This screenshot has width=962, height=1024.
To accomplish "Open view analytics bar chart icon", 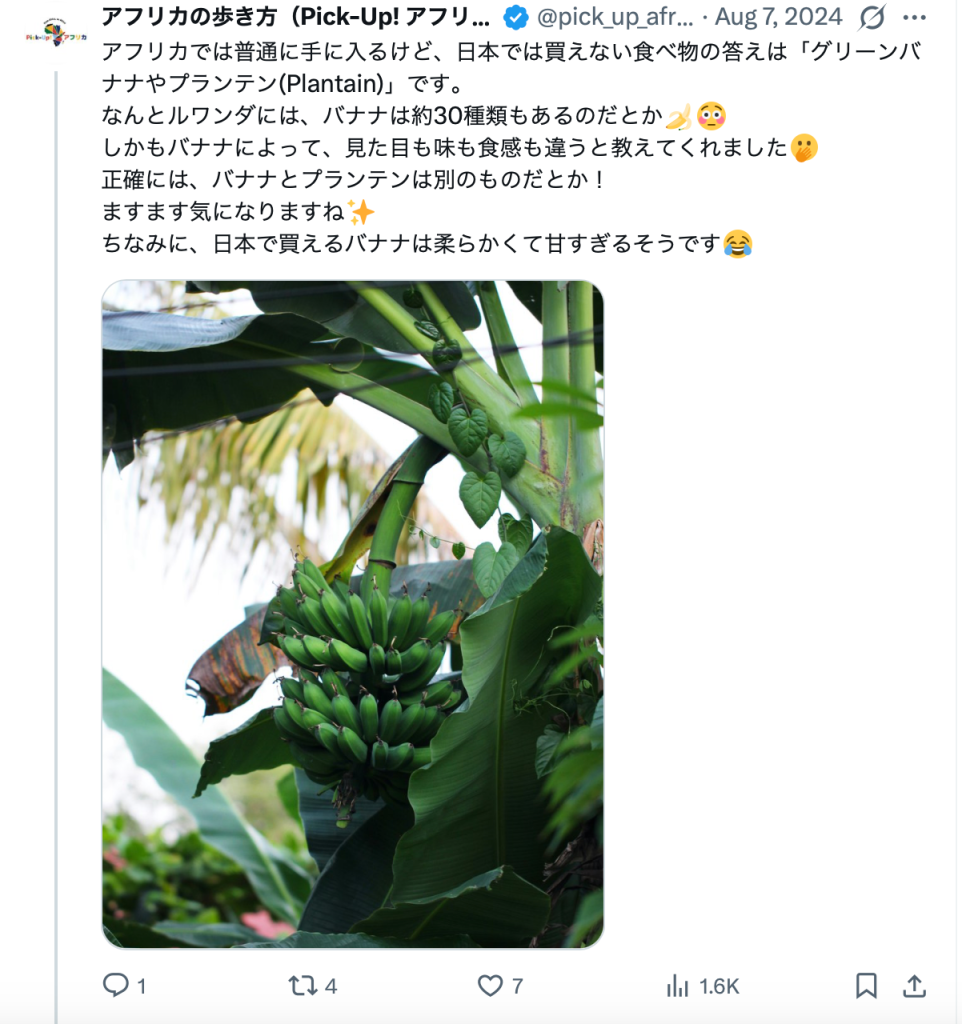I will coord(677,985).
